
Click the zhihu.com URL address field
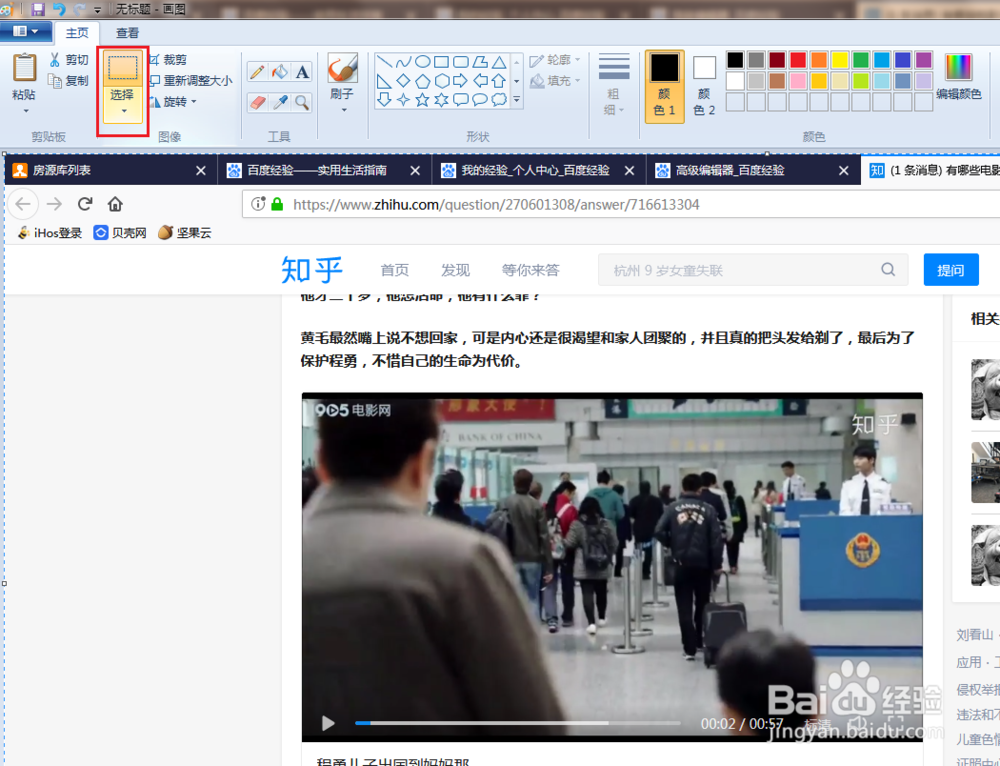[x=622, y=204]
